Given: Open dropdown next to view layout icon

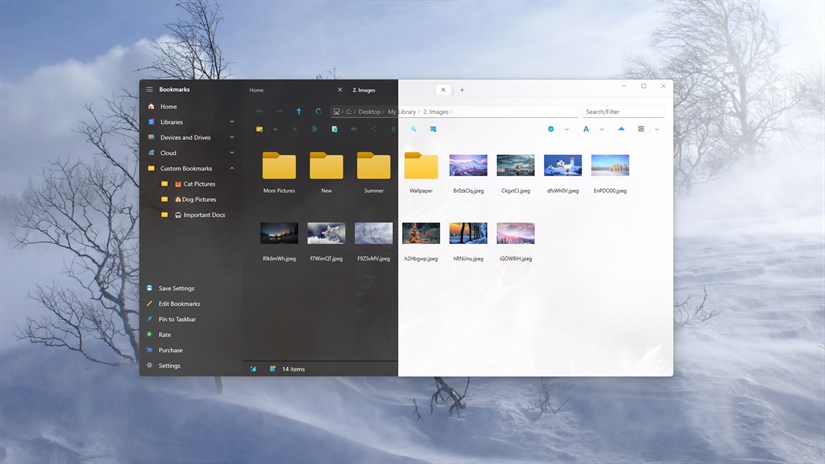Looking at the screenshot, I should pyautogui.click(x=657, y=129).
